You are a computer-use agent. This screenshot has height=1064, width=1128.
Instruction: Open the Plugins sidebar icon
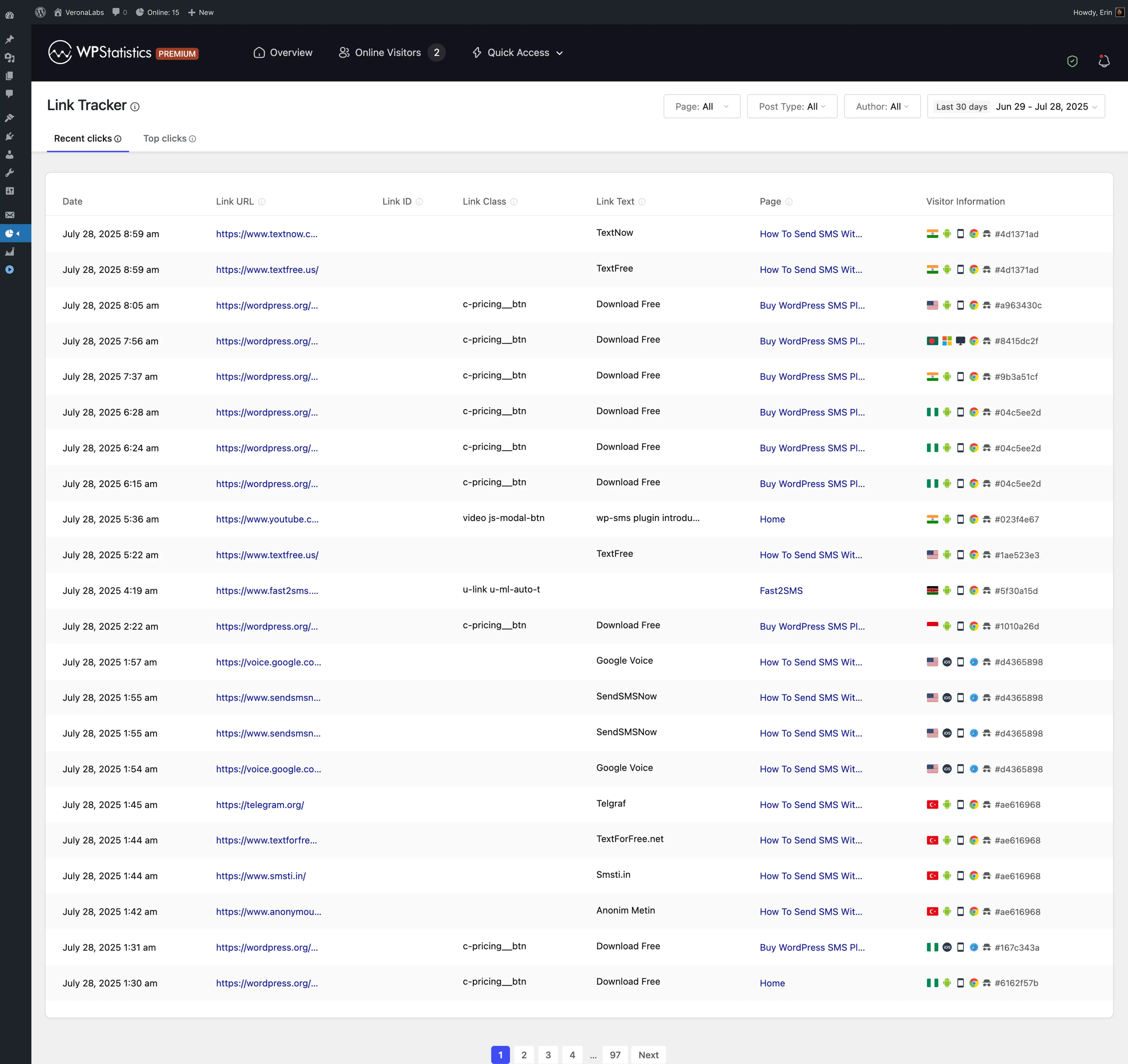10,136
